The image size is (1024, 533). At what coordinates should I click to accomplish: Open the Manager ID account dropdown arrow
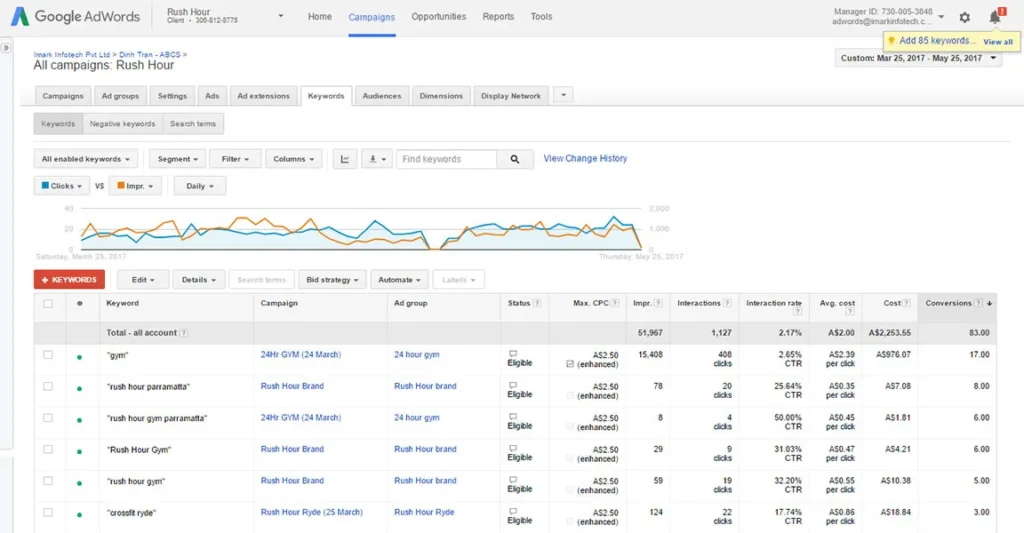[941, 17]
